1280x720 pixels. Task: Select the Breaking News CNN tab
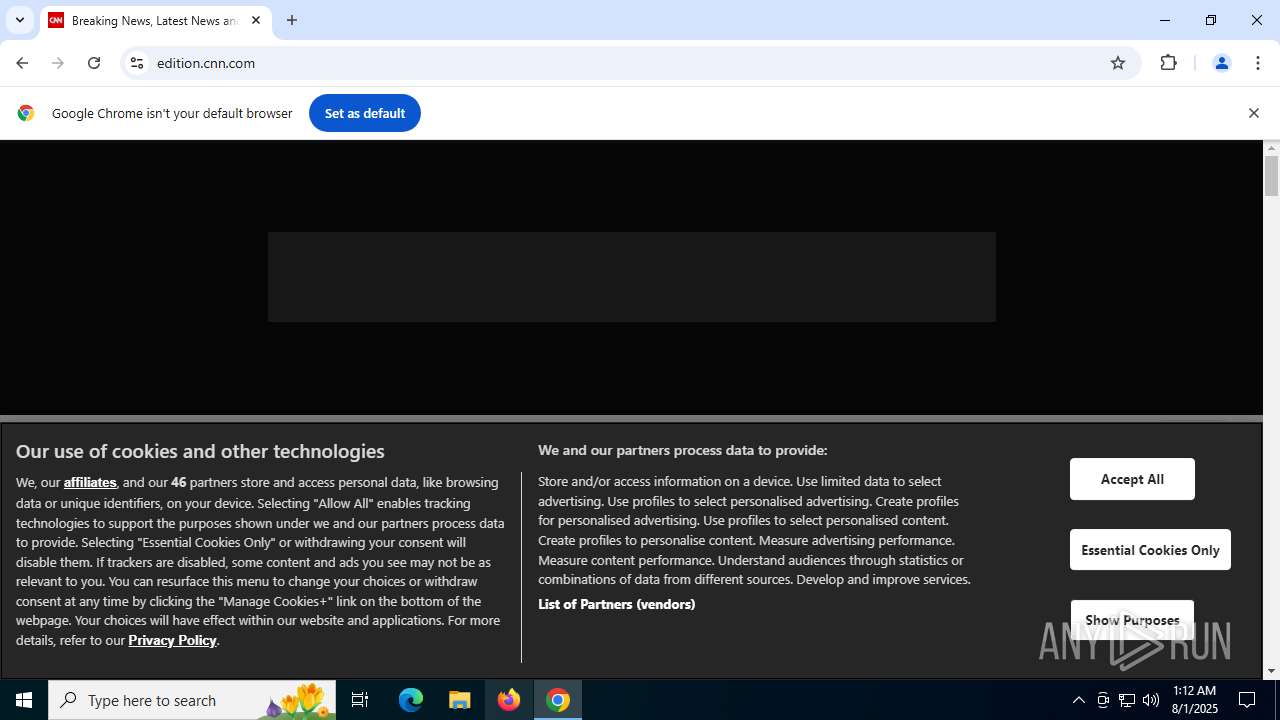pyautogui.click(x=155, y=20)
